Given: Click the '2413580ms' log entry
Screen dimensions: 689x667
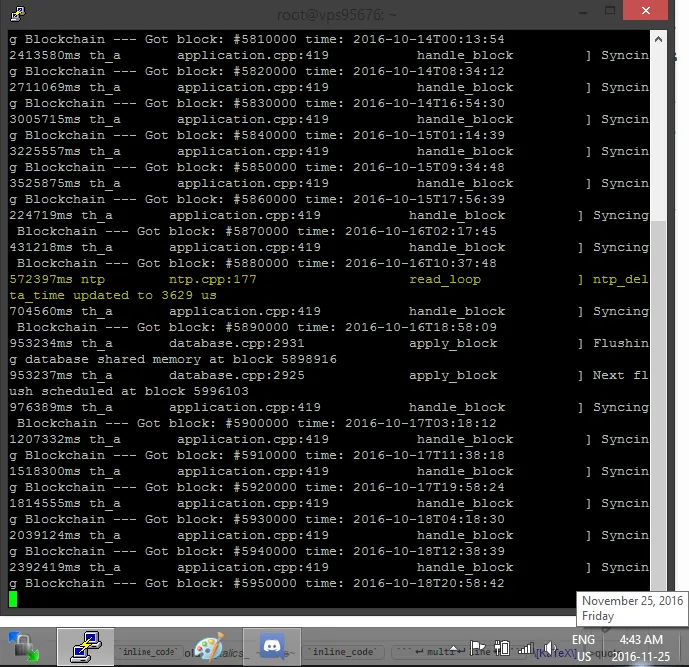Looking at the screenshot, I should [x=45, y=55].
